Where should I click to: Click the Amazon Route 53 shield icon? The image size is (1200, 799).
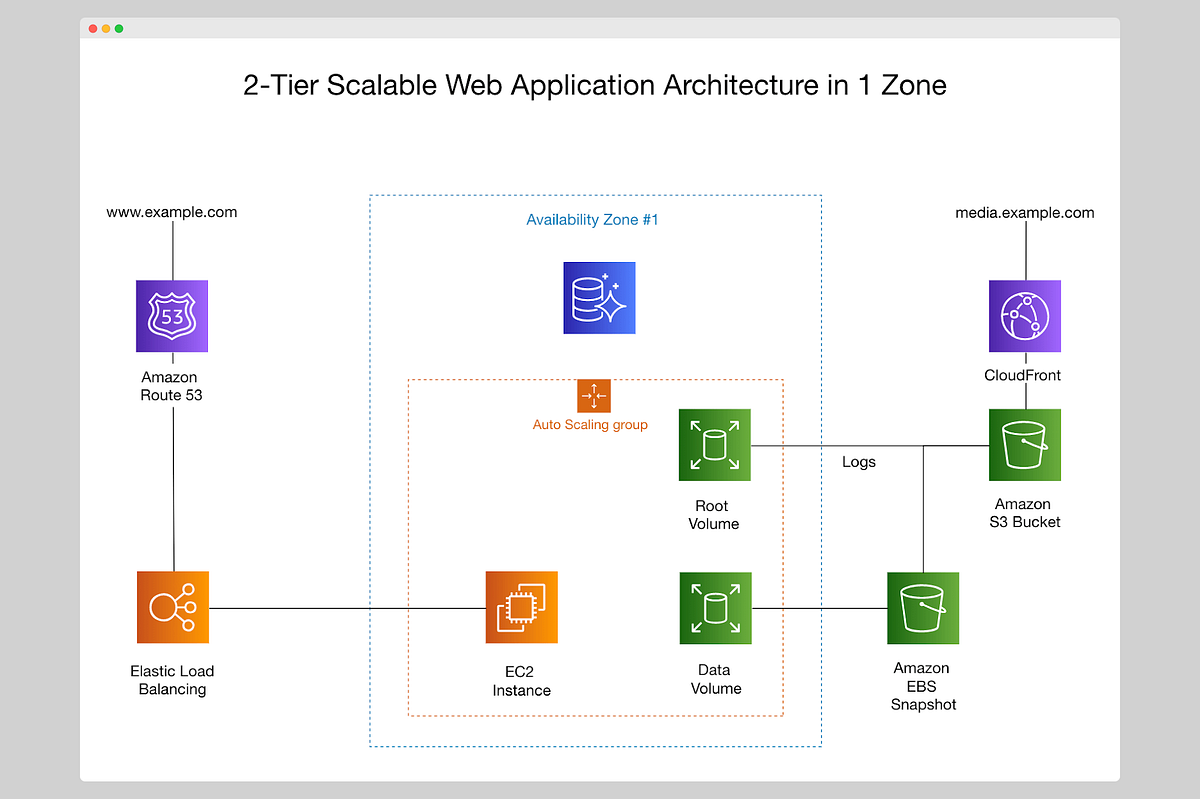172,316
